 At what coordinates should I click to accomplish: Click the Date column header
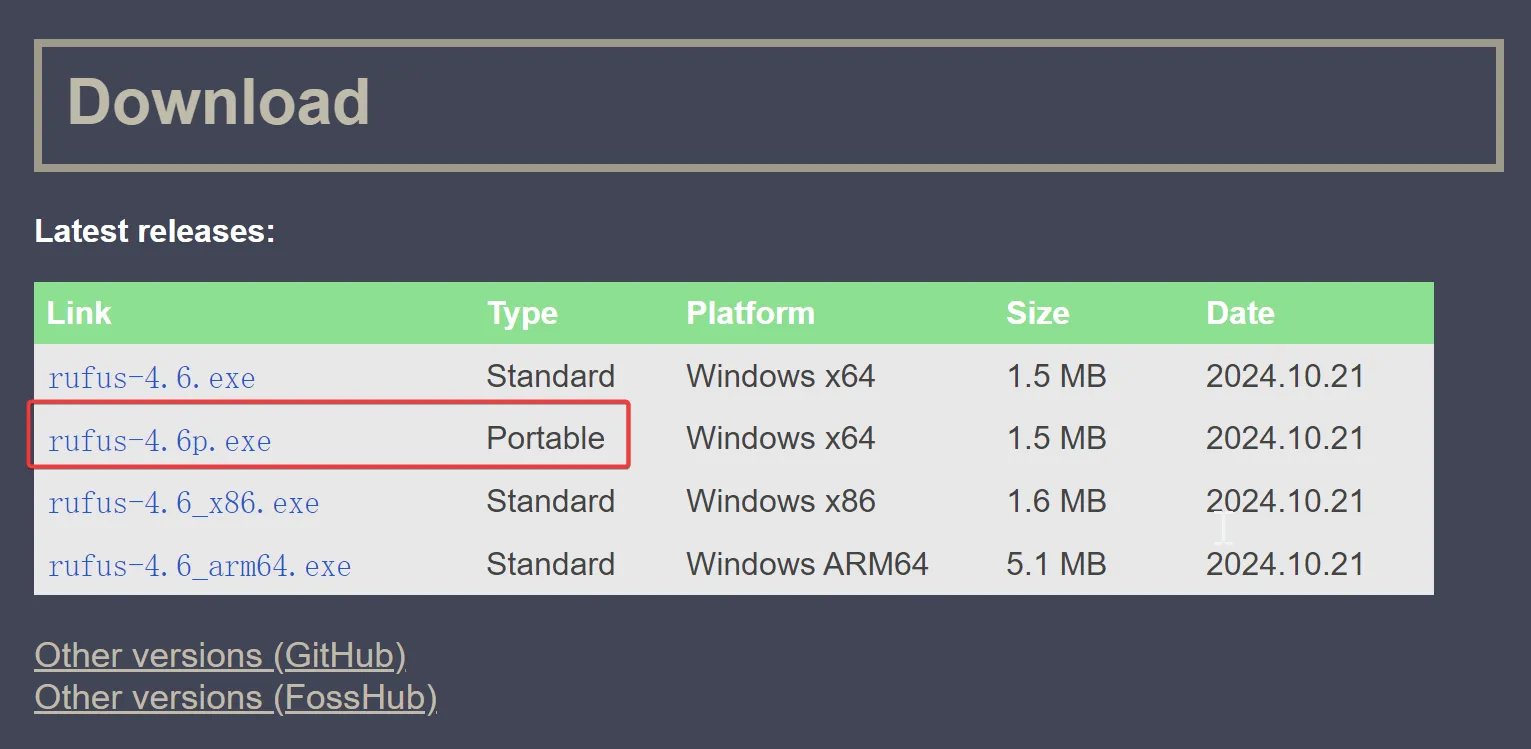(1240, 313)
